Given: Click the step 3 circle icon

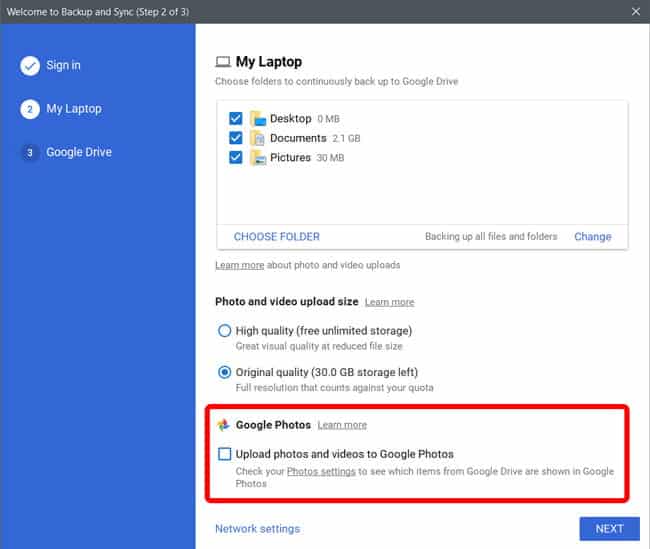Looking at the screenshot, I should (x=30, y=153).
